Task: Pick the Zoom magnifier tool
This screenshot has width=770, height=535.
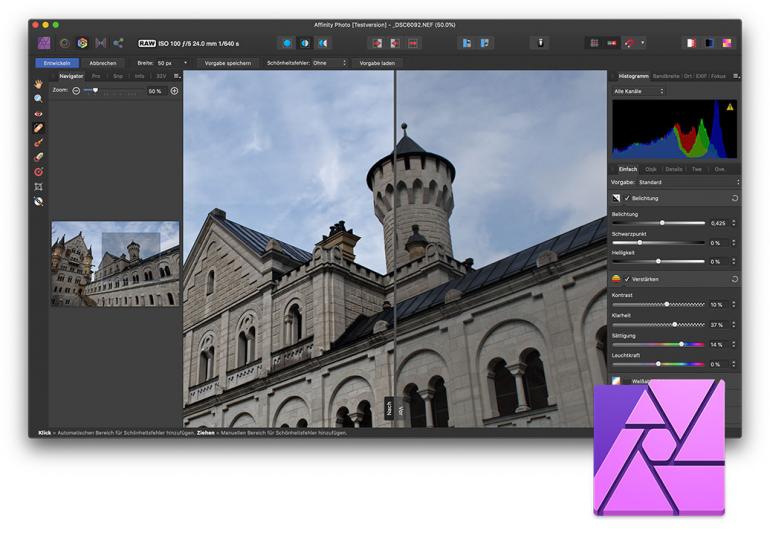Action: [38, 99]
